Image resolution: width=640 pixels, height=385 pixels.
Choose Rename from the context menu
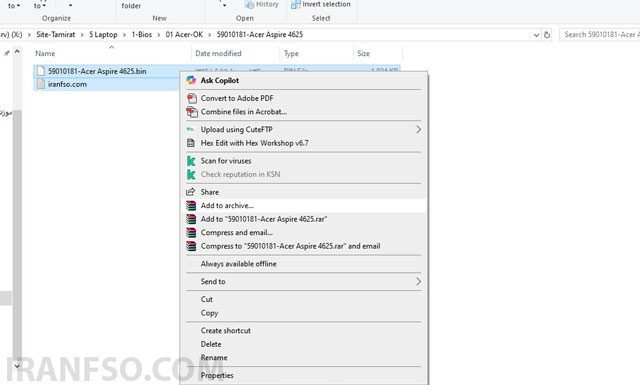[304, 358]
